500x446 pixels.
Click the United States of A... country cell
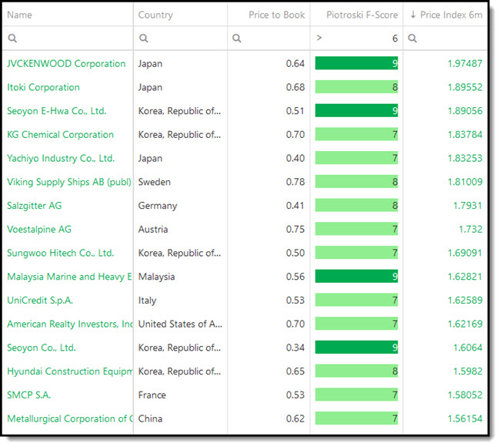click(x=180, y=324)
